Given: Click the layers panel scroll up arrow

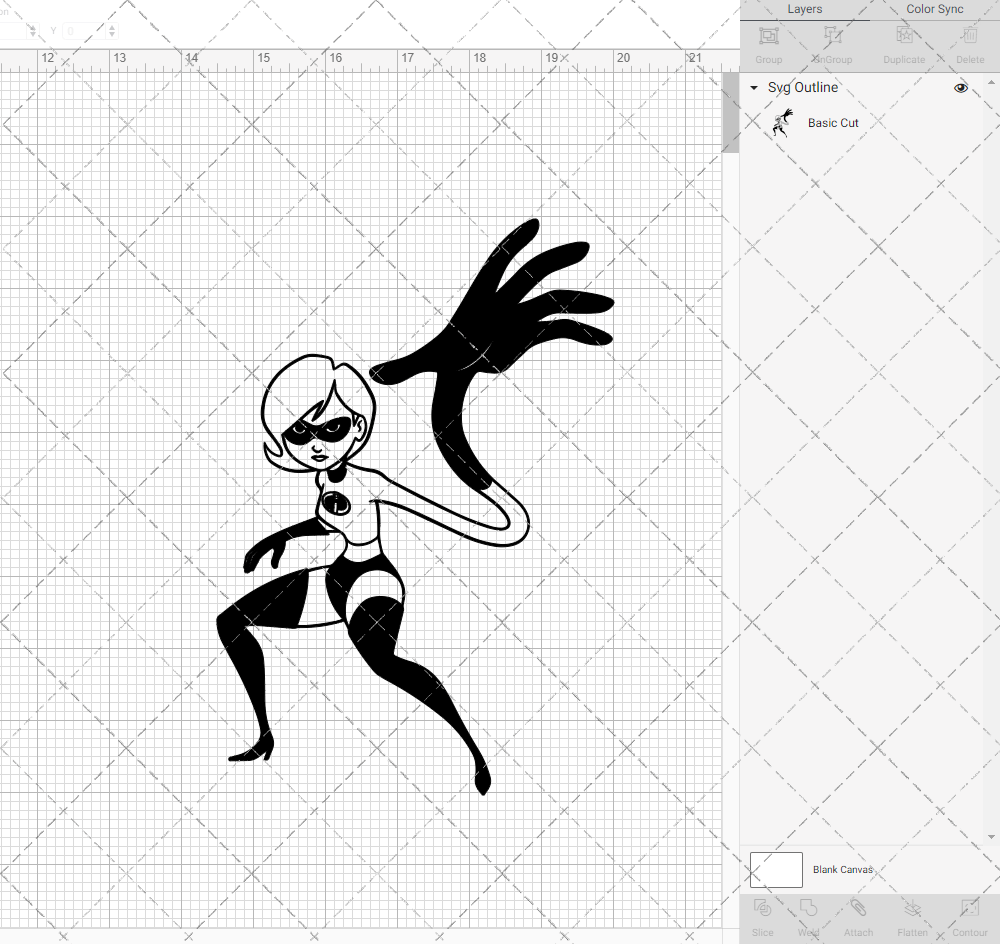Looking at the screenshot, I should coord(991,84).
